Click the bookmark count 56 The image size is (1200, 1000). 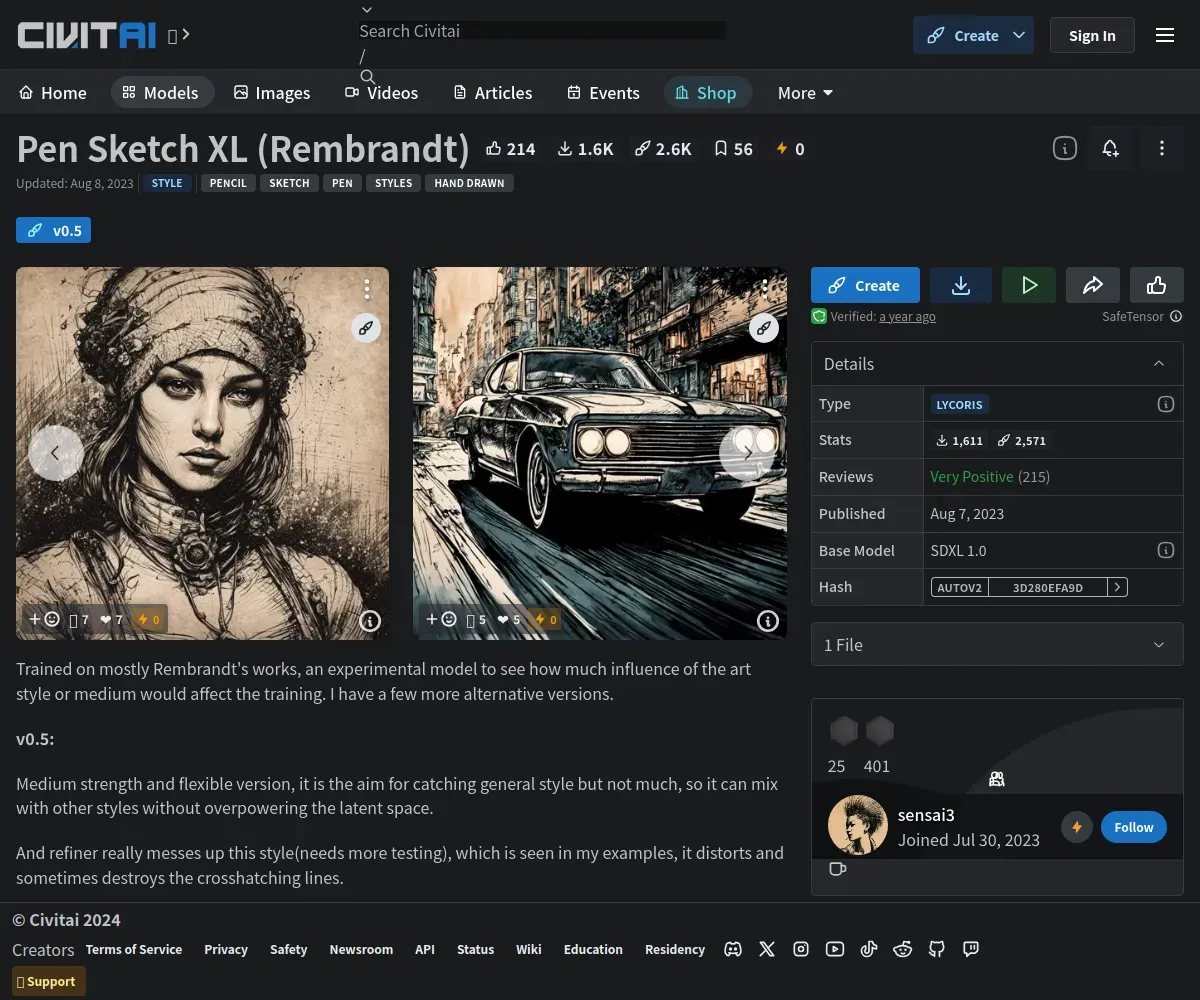click(733, 149)
